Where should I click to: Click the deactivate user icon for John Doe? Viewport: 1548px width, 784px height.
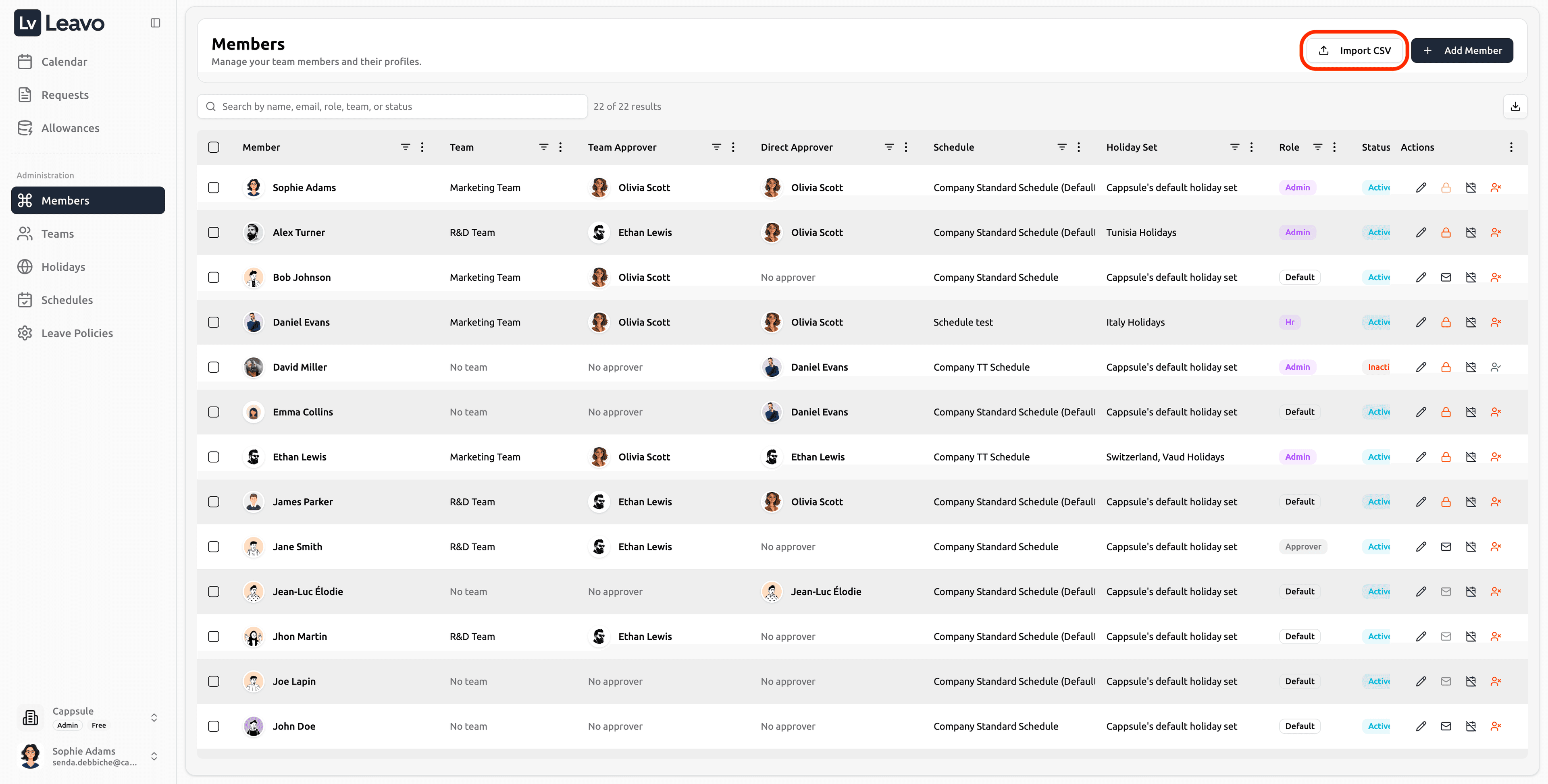click(x=1495, y=726)
